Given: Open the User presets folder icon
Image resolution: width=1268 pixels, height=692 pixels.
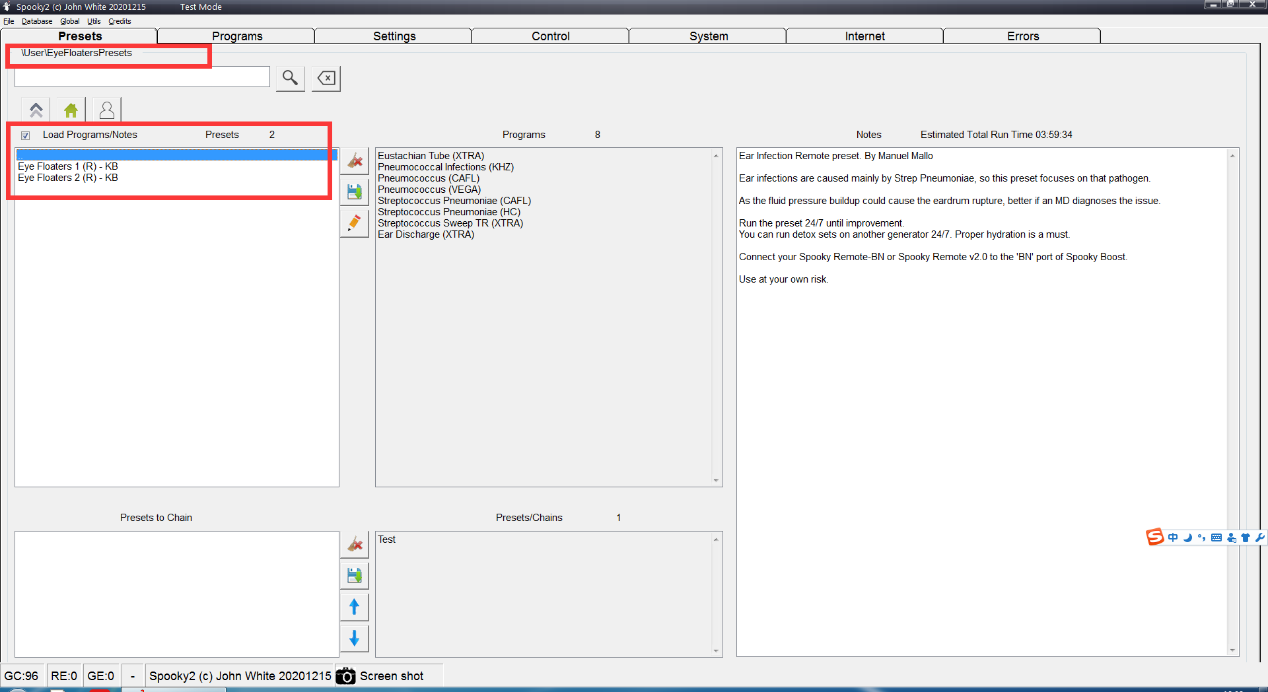Looking at the screenshot, I should (x=106, y=110).
